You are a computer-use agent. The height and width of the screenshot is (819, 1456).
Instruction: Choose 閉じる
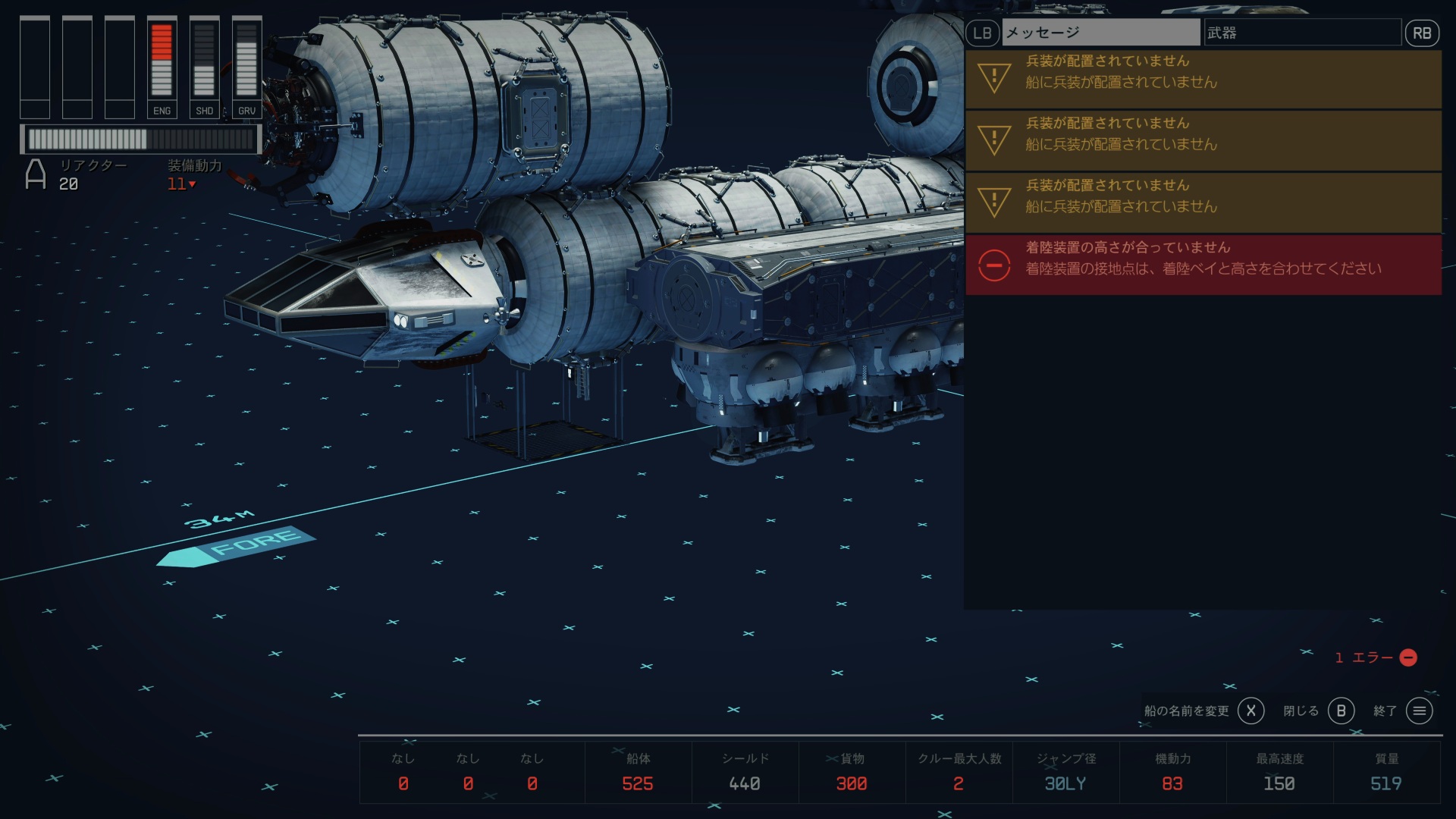pos(1301,711)
